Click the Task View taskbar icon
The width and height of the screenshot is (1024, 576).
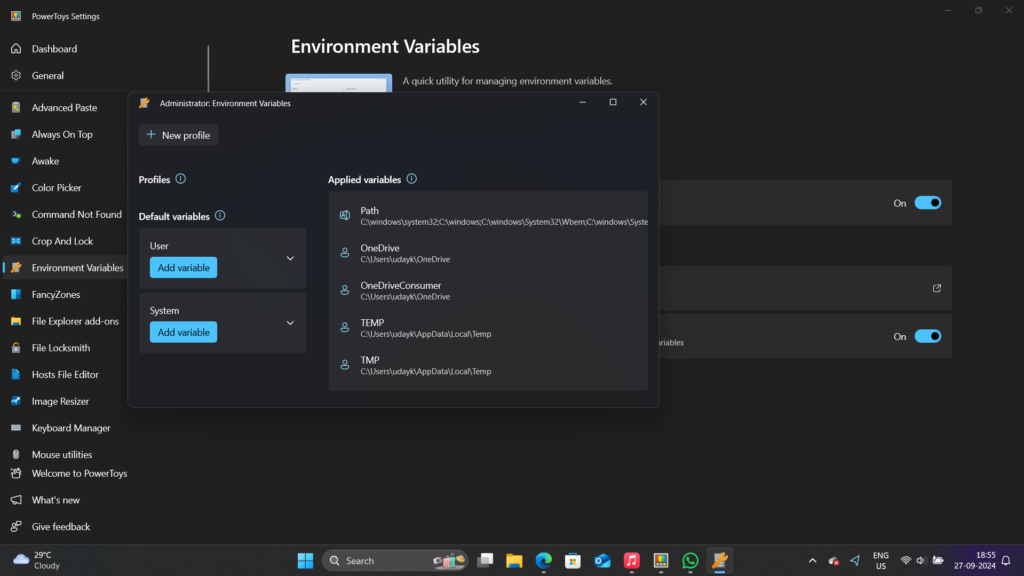tap(485, 560)
